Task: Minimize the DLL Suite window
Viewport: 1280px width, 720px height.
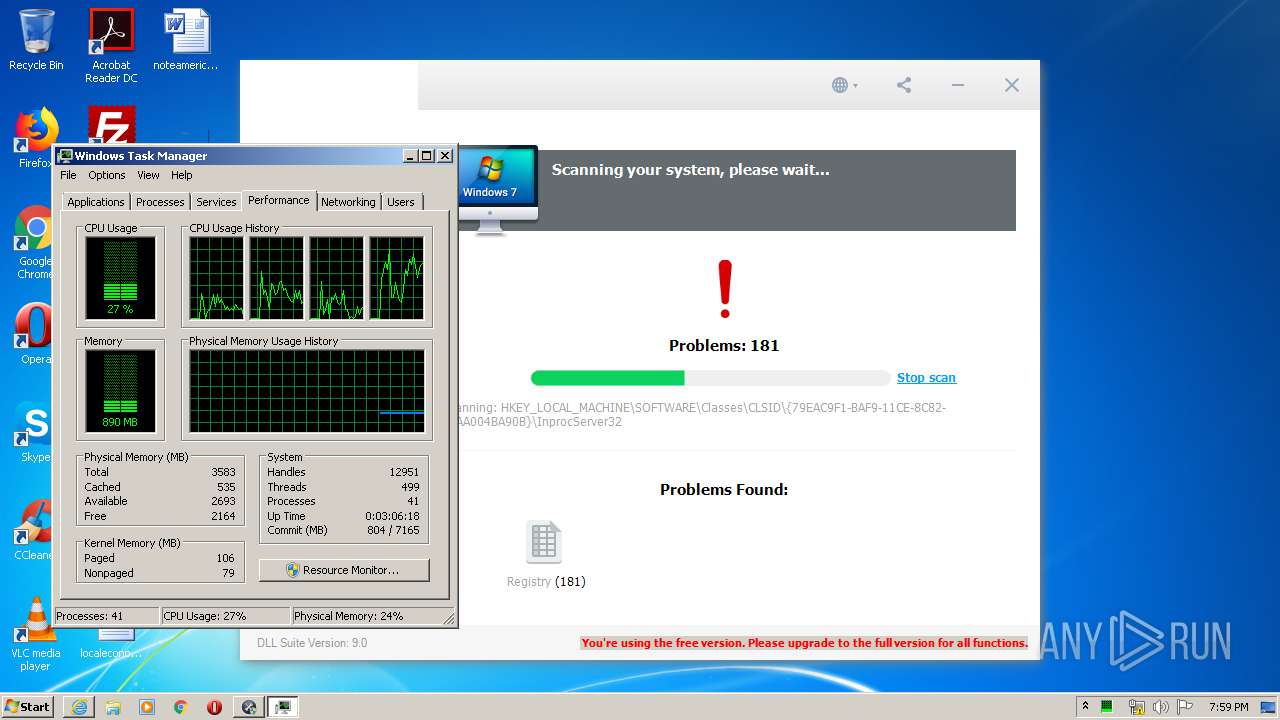Action: (958, 85)
